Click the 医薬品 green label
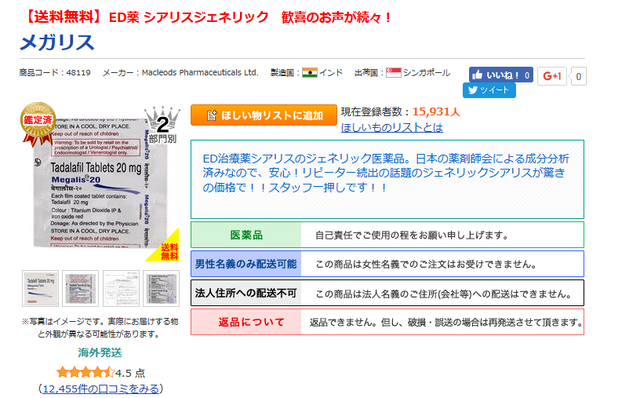Screen dimensions: 640x398 (x=246, y=235)
